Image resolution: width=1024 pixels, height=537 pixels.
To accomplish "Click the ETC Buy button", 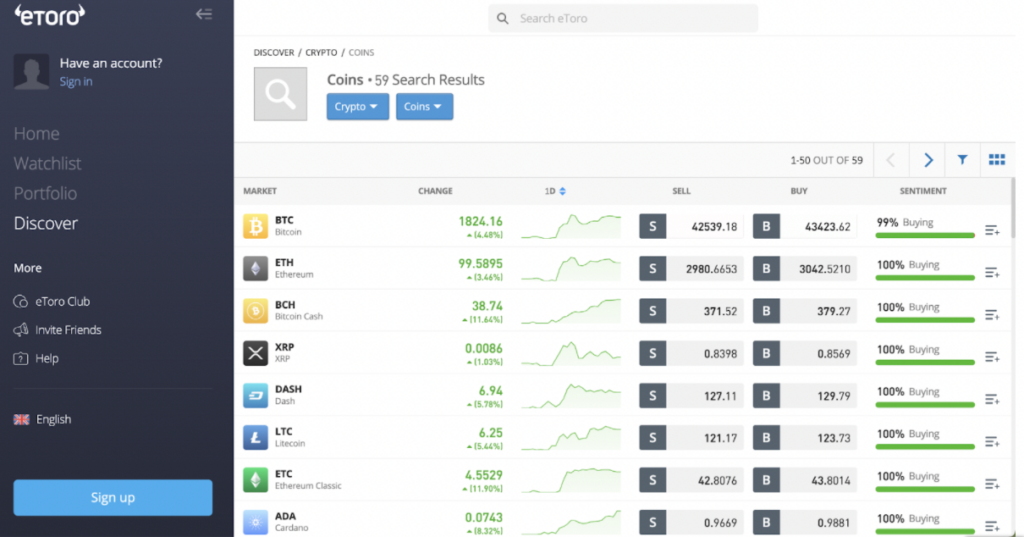I will coord(766,480).
